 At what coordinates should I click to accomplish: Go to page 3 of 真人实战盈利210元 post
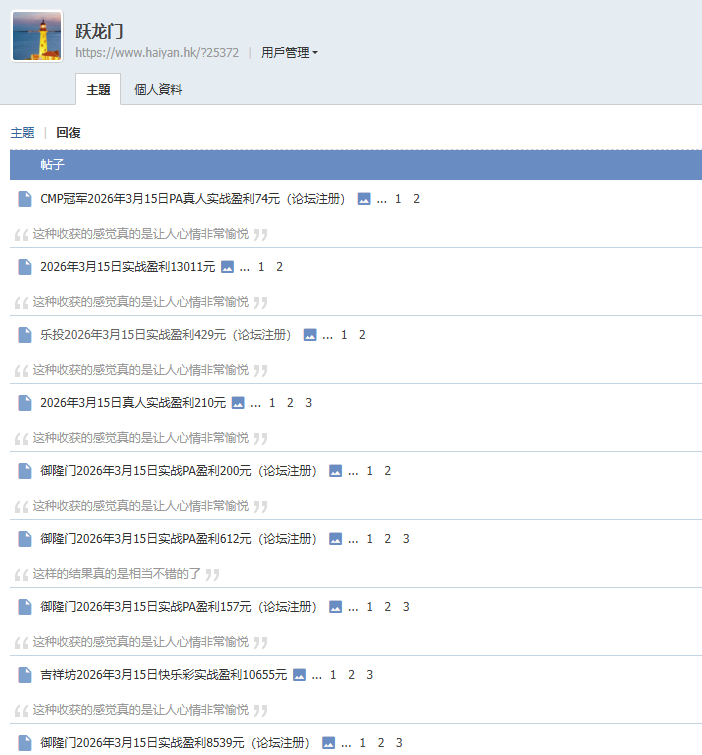(x=309, y=403)
